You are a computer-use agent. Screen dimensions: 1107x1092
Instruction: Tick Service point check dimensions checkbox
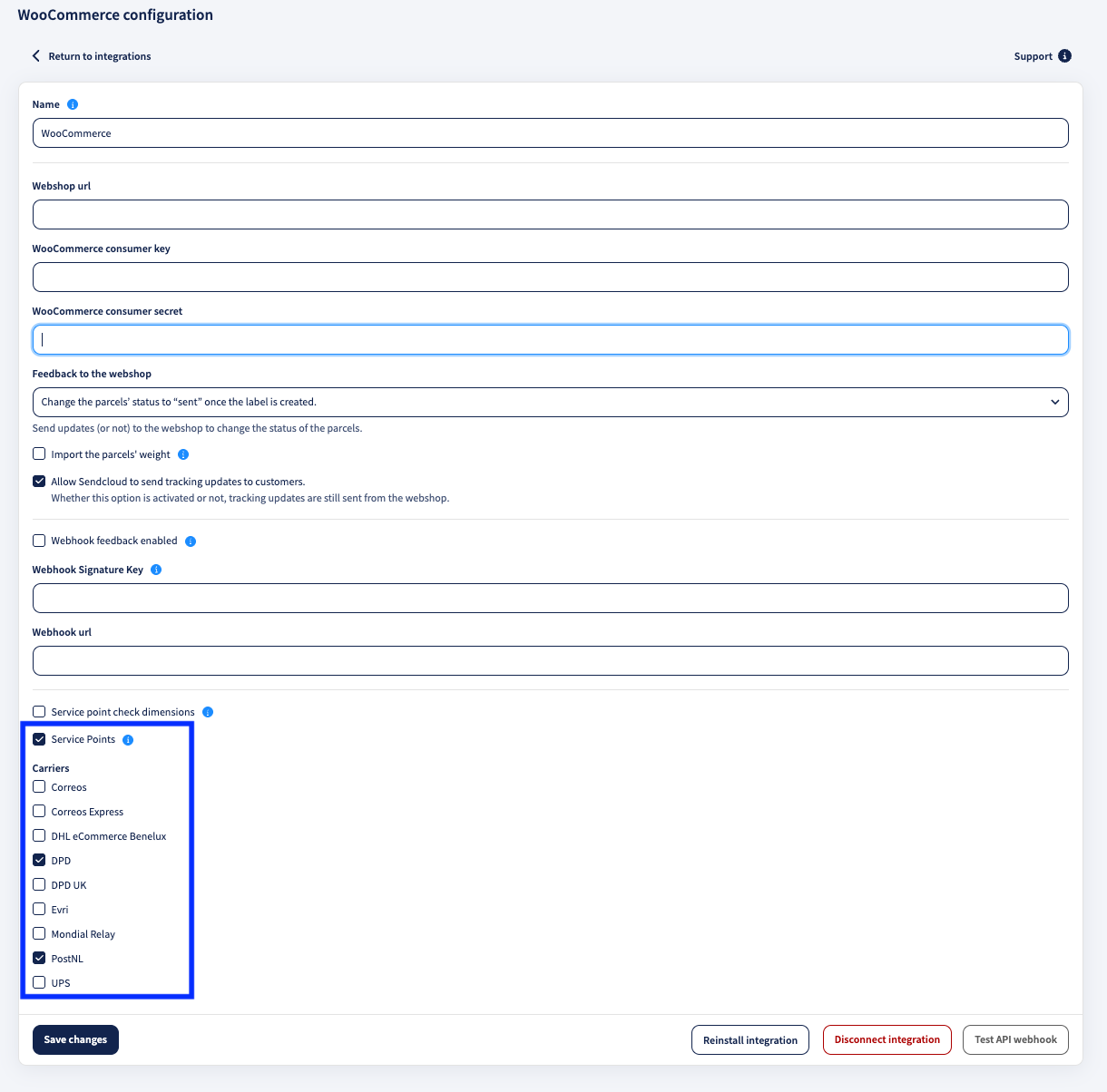pos(39,711)
